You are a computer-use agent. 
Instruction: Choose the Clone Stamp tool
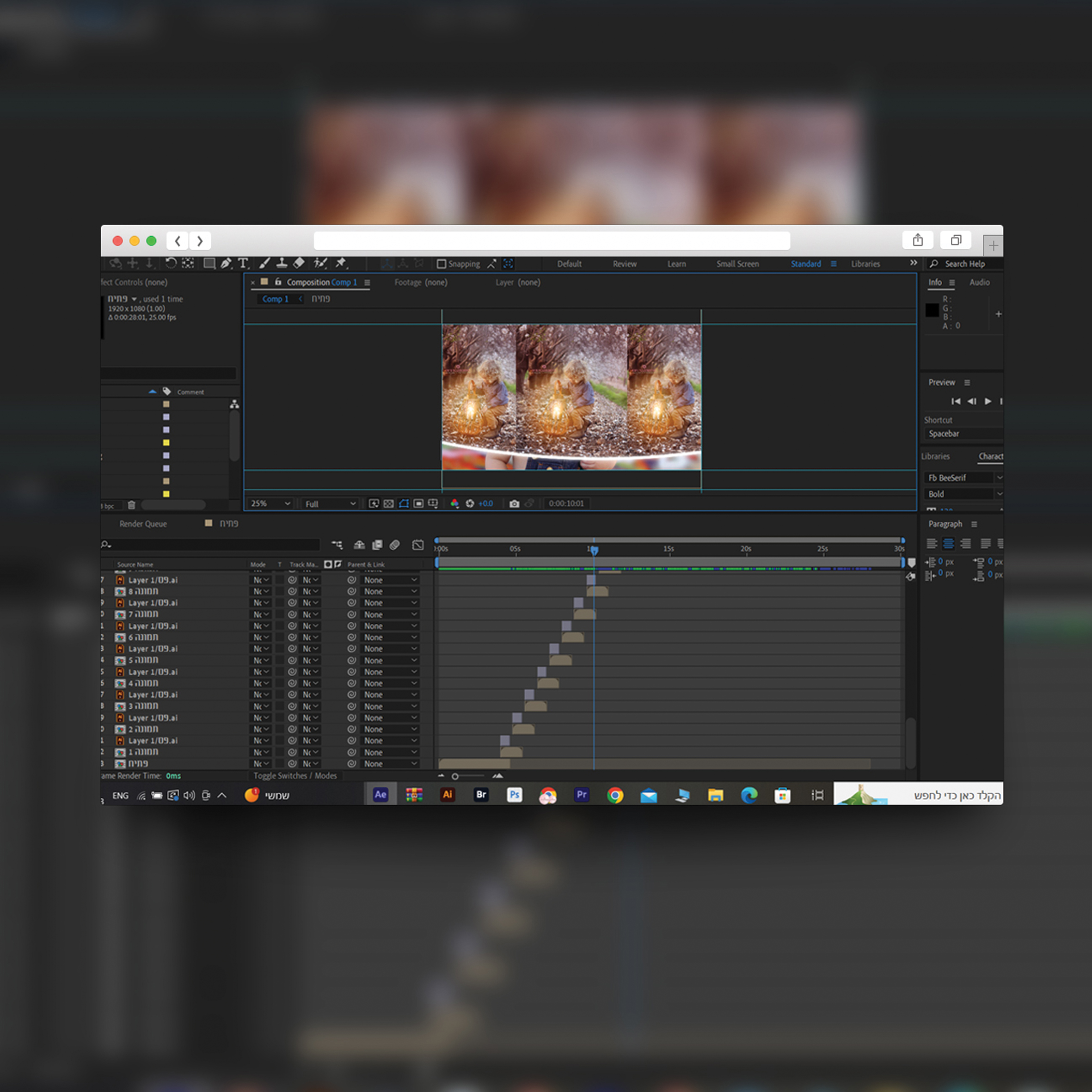[282, 264]
